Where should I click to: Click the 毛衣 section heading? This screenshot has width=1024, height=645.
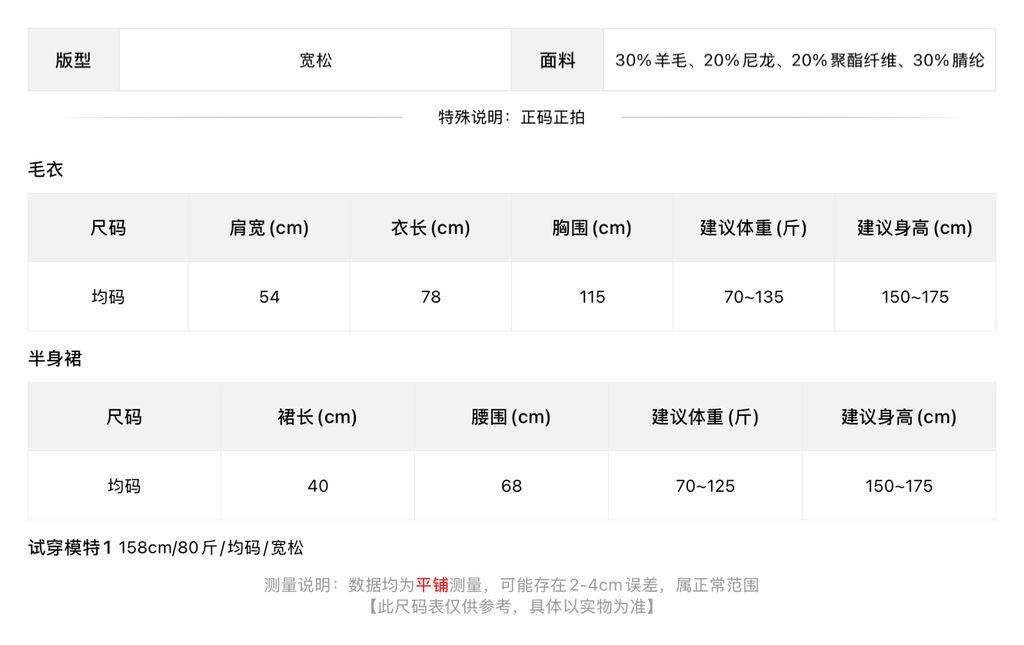click(46, 170)
